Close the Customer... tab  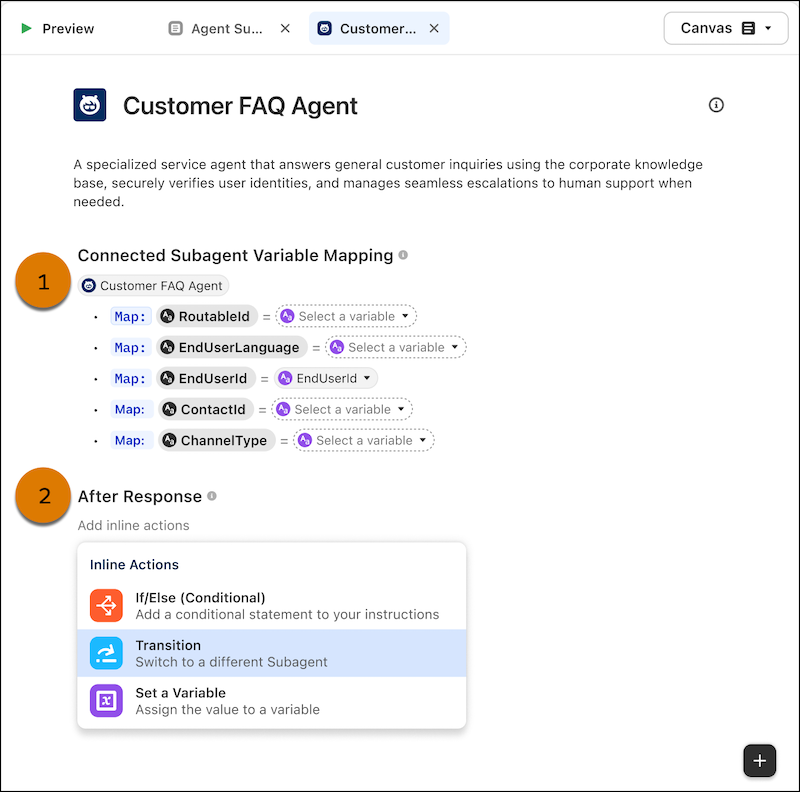pyautogui.click(x=434, y=29)
